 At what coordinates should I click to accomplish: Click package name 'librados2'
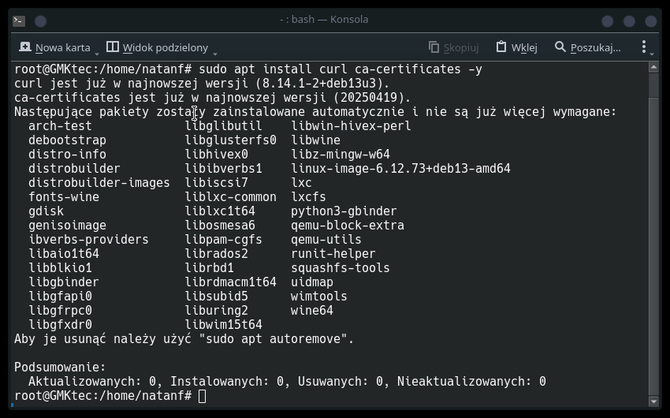coord(216,254)
